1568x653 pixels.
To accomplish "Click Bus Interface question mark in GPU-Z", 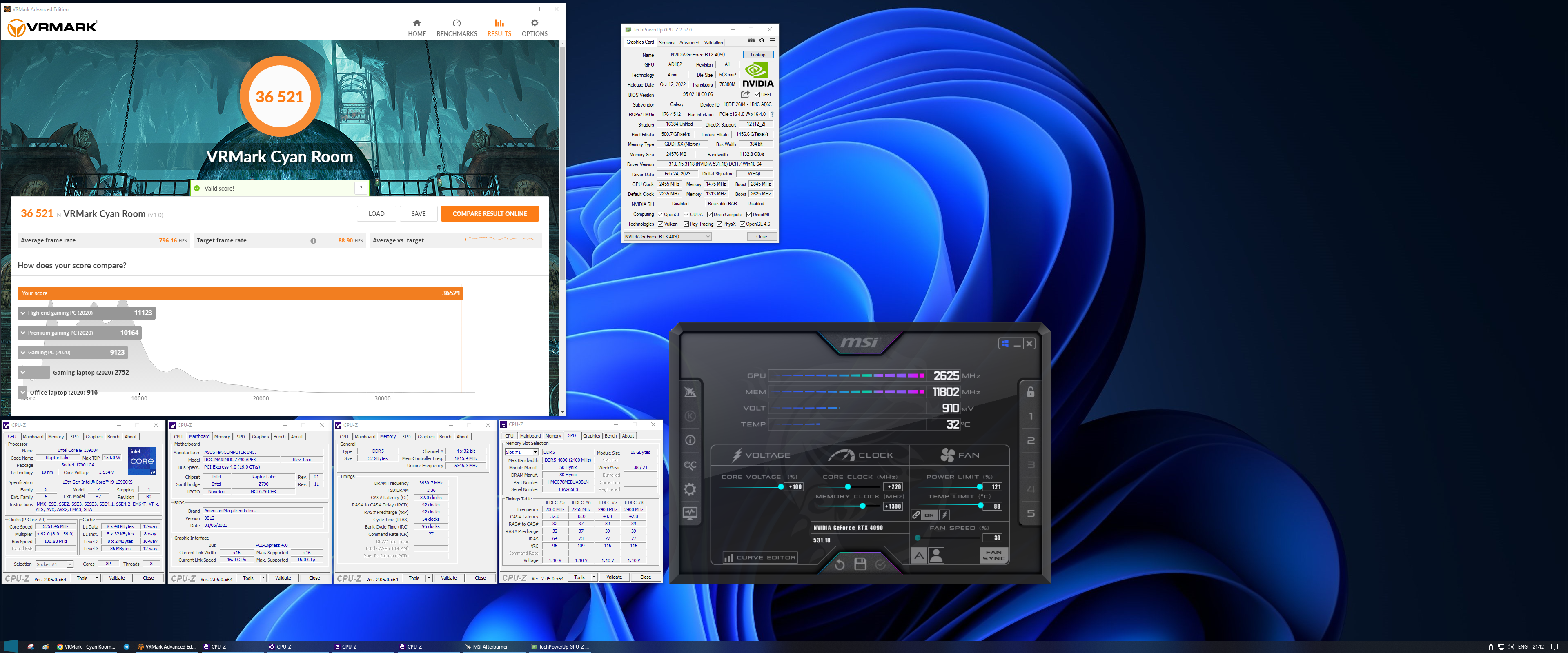I will (x=772, y=114).
